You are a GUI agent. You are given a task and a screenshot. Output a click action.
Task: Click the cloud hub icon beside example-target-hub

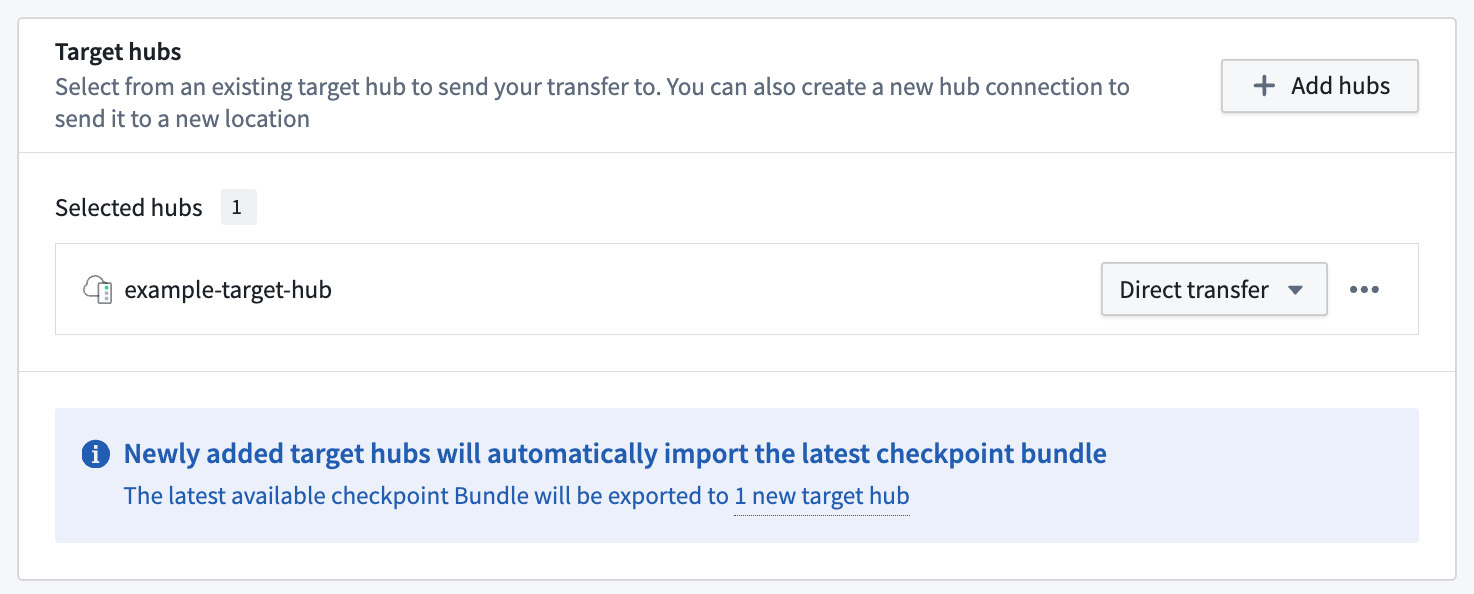click(97, 290)
